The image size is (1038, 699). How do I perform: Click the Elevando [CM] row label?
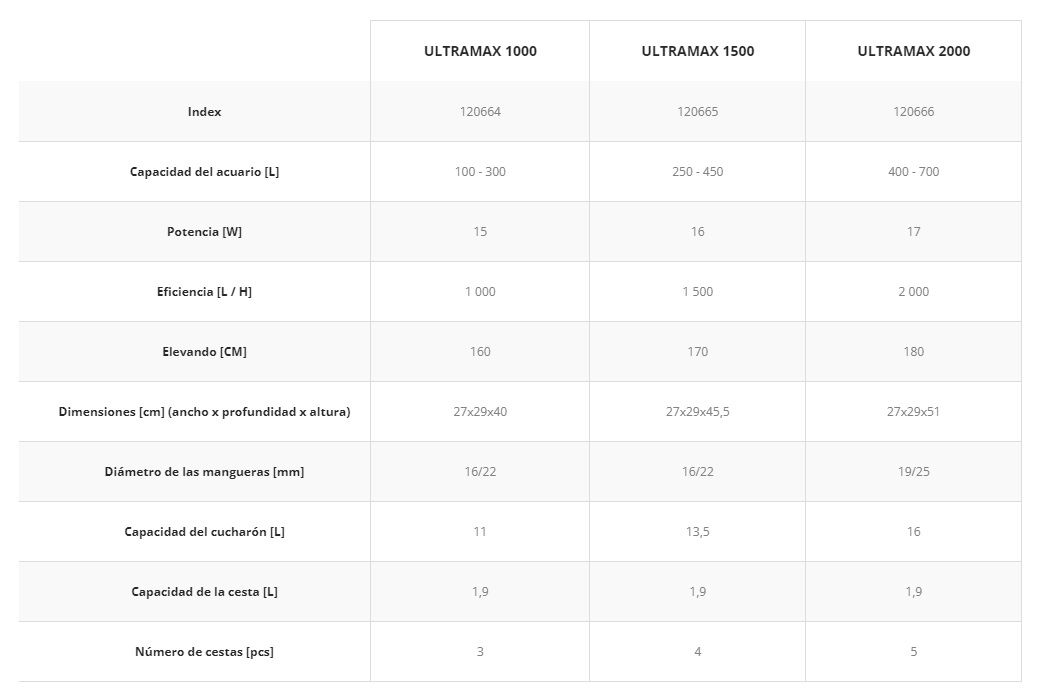pyautogui.click(x=204, y=352)
